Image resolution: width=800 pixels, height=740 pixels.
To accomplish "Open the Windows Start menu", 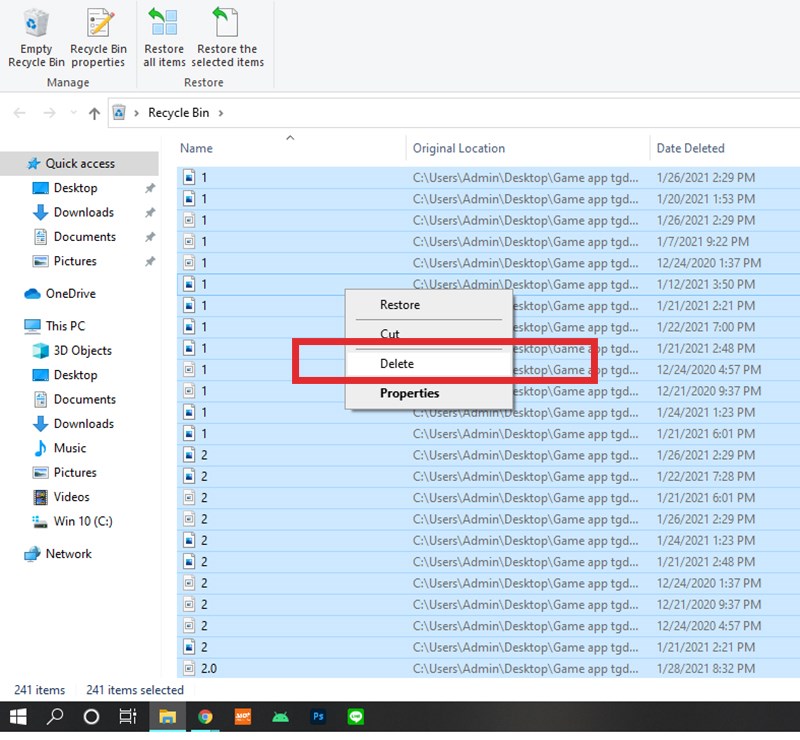I will point(18,717).
